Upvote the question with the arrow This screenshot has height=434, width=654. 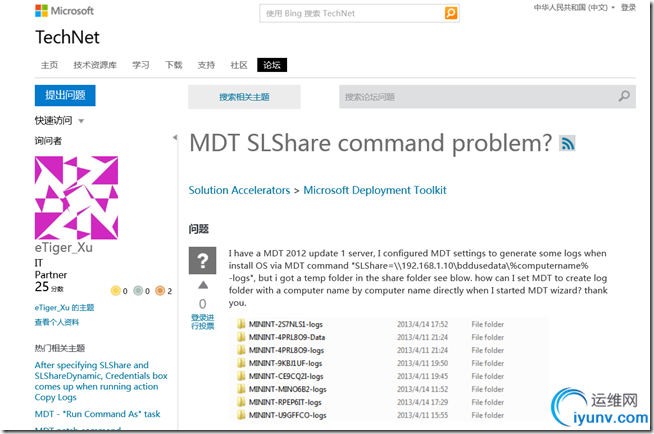(203, 285)
